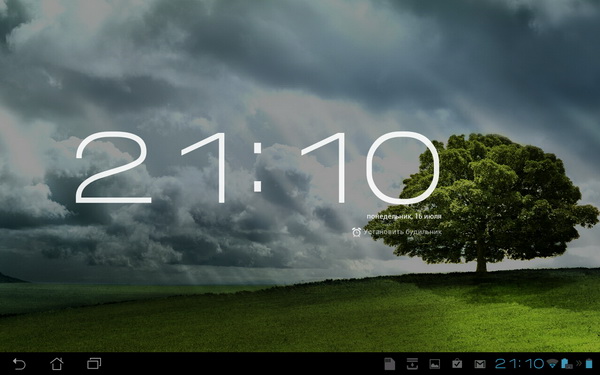This screenshot has height=375, width=600.
Task: Click the alarm clock icon in widget
Action: tap(357, 232)
